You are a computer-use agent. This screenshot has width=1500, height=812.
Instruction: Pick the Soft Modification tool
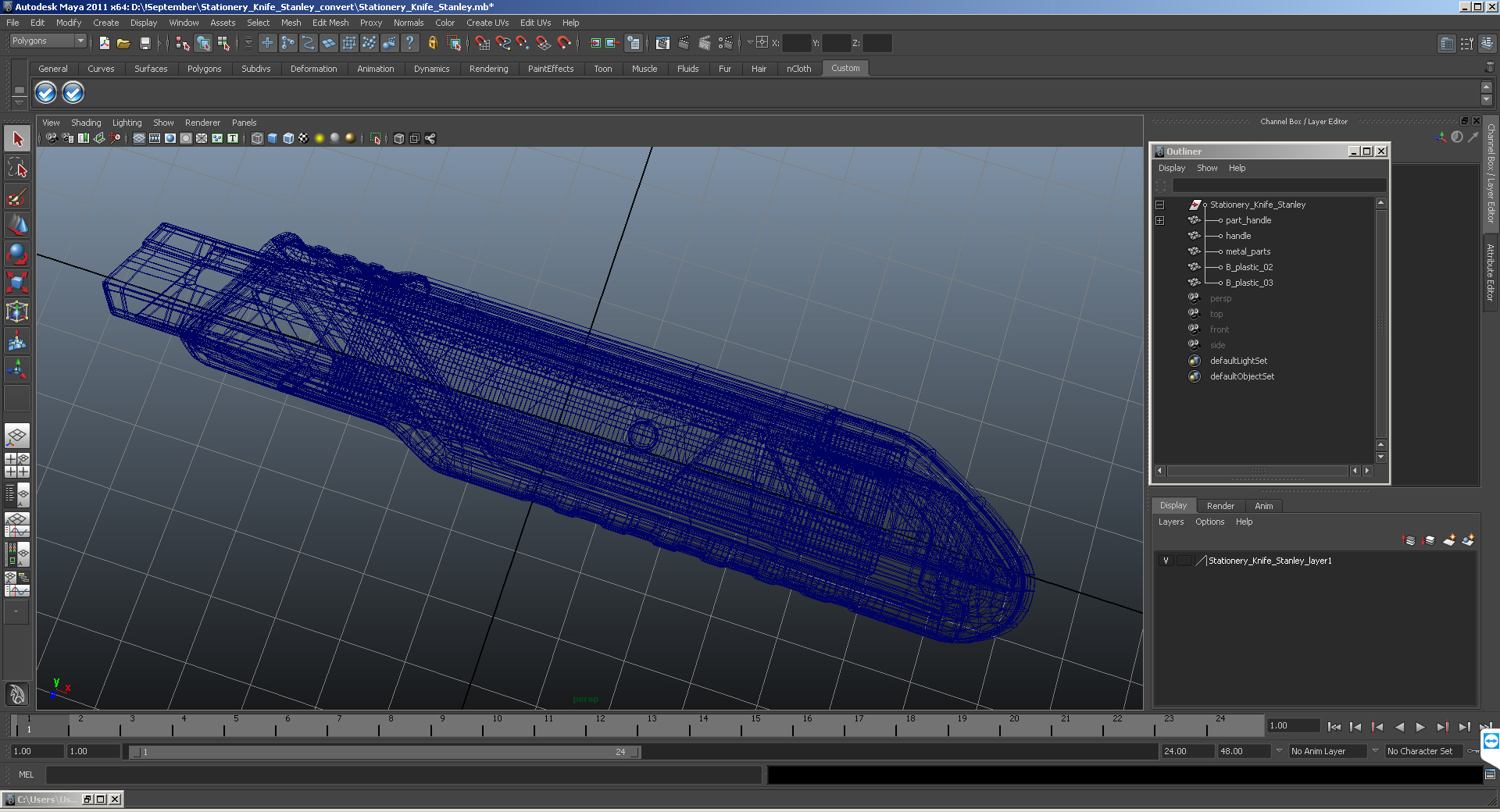17,341
